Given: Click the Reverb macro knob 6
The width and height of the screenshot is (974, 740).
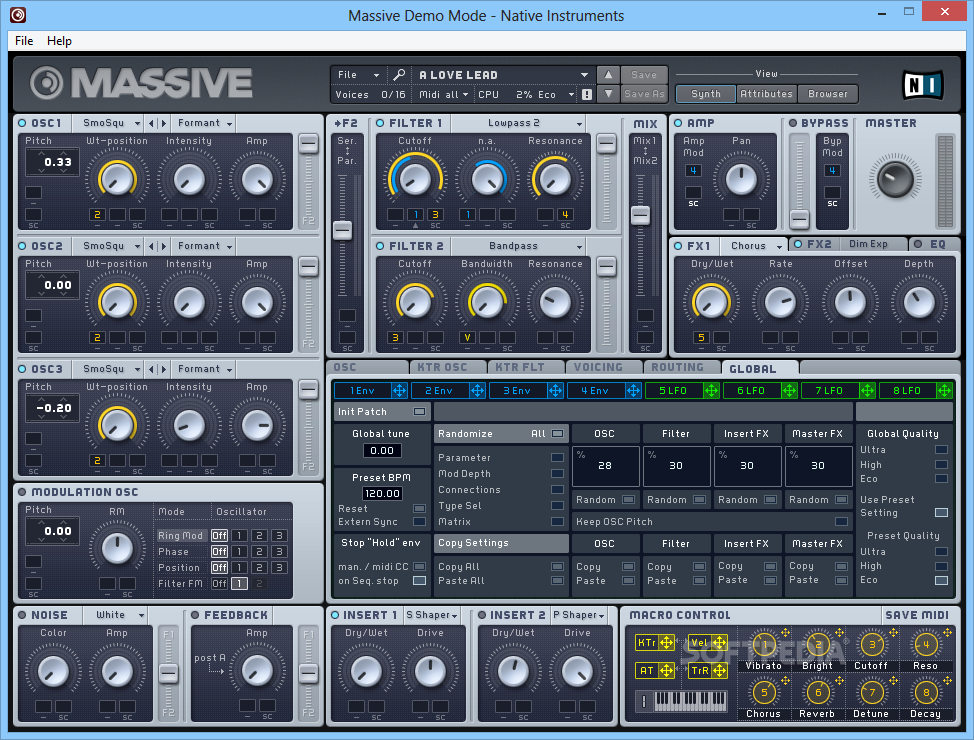Looking at the screenshot, I should (x=818, y=692).
